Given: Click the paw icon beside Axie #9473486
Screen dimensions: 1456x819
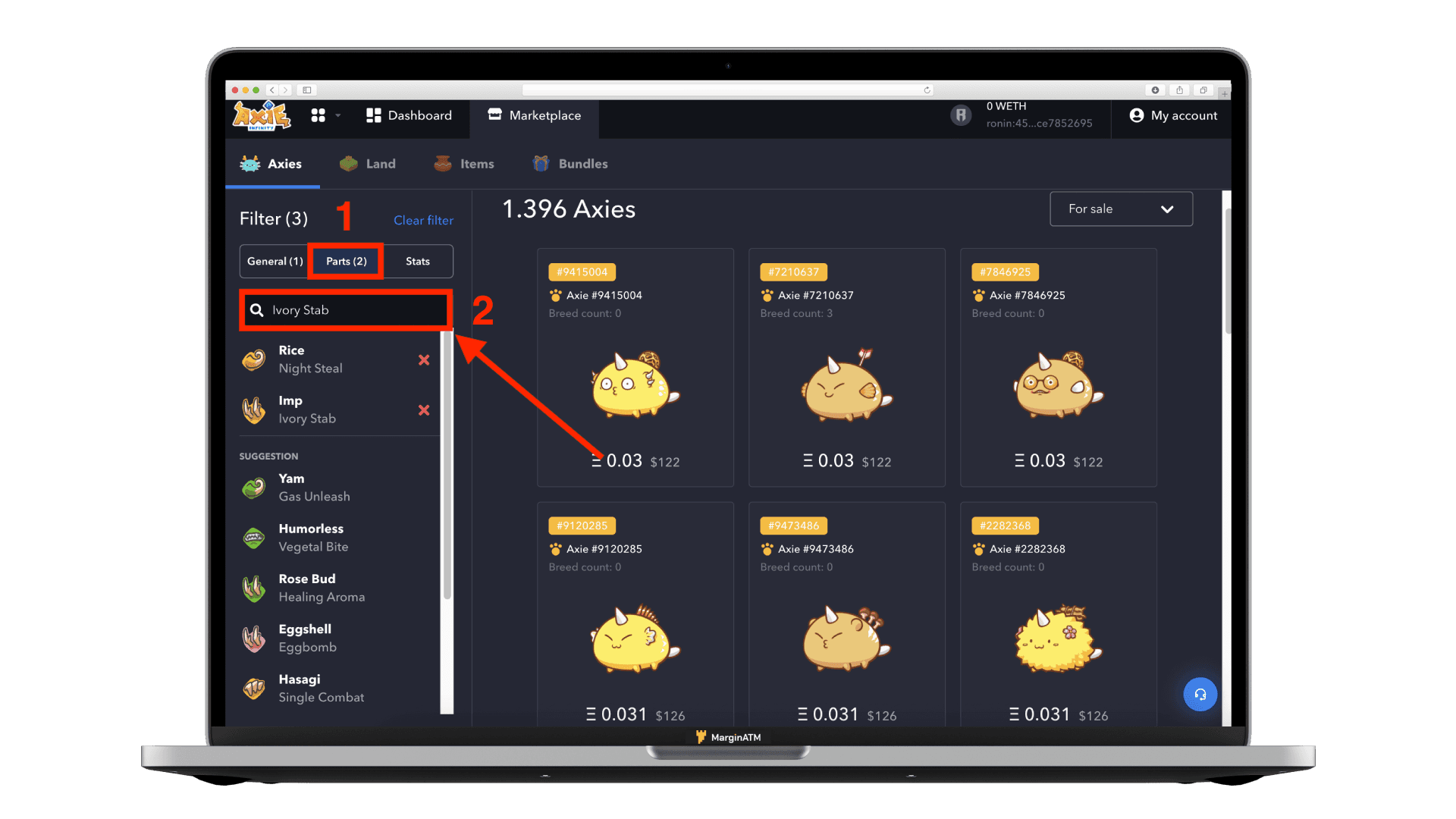Looking at the screenshot, I should coord(767,549).
